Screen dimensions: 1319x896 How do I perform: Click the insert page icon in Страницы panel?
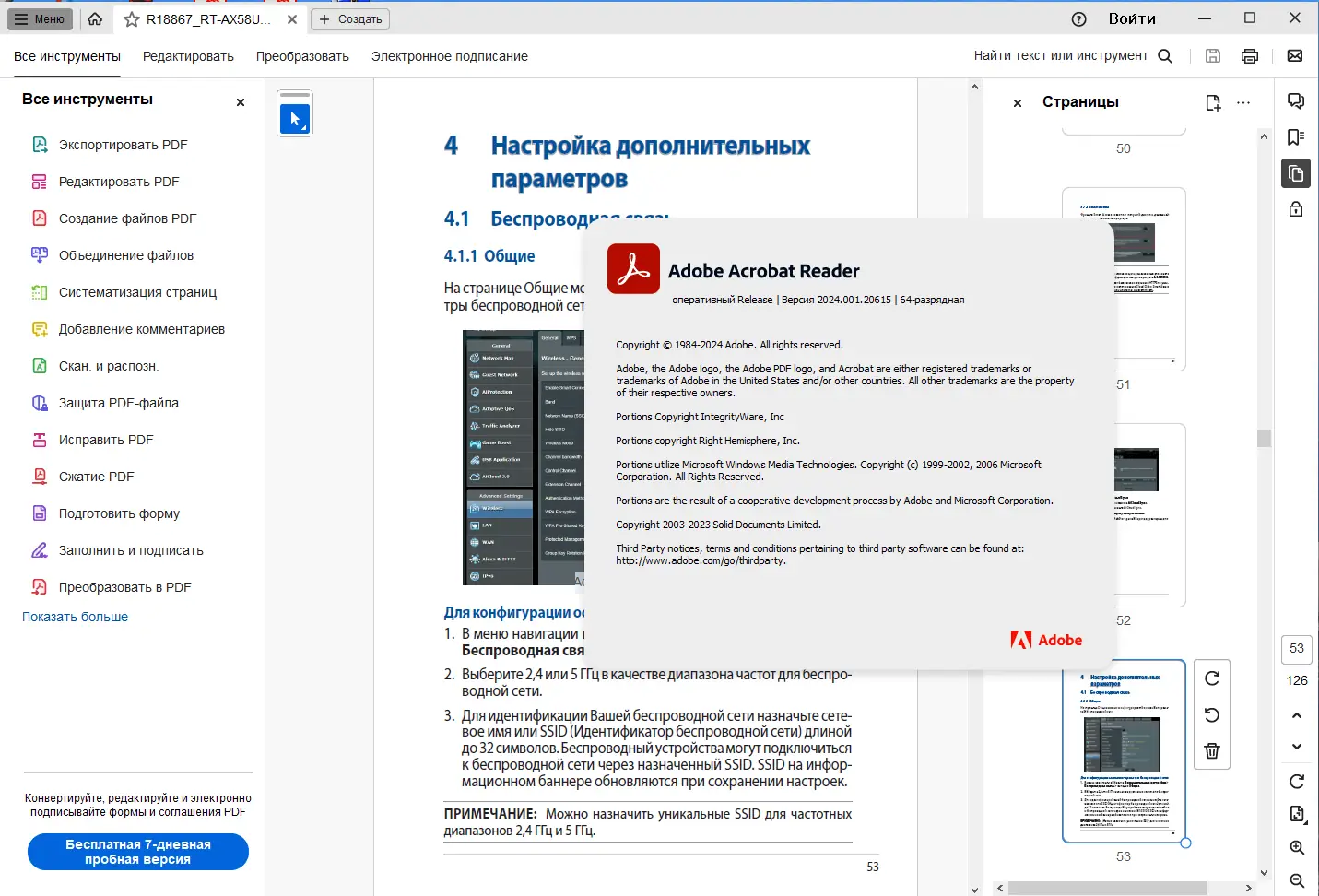[x=1213, y=103]
